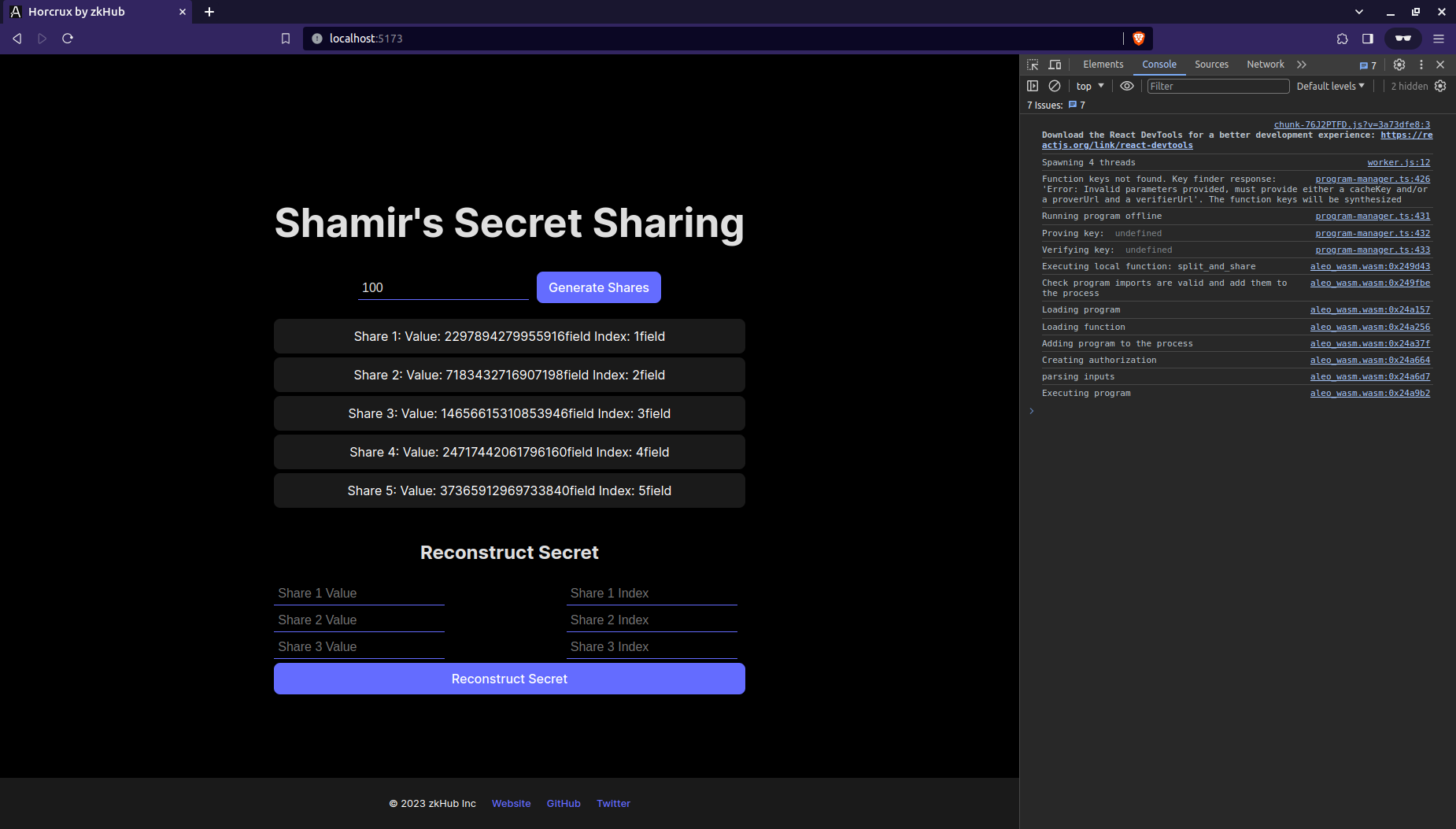Screen dimensions: 1456x829
Task: Show the 2 hidden console messages
Action: (1410, 86)
